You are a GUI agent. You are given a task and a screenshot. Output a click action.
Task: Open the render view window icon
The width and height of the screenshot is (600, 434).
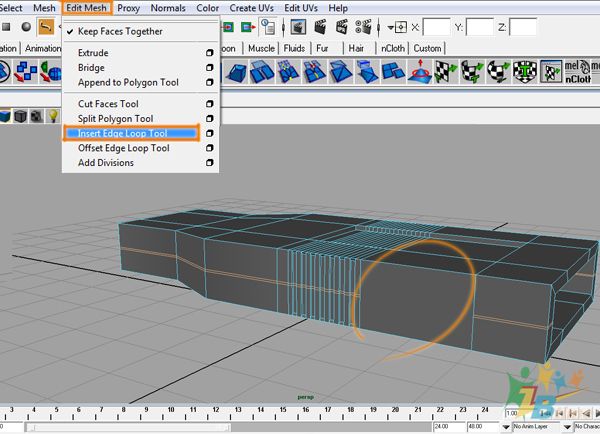tap(298, 27)
